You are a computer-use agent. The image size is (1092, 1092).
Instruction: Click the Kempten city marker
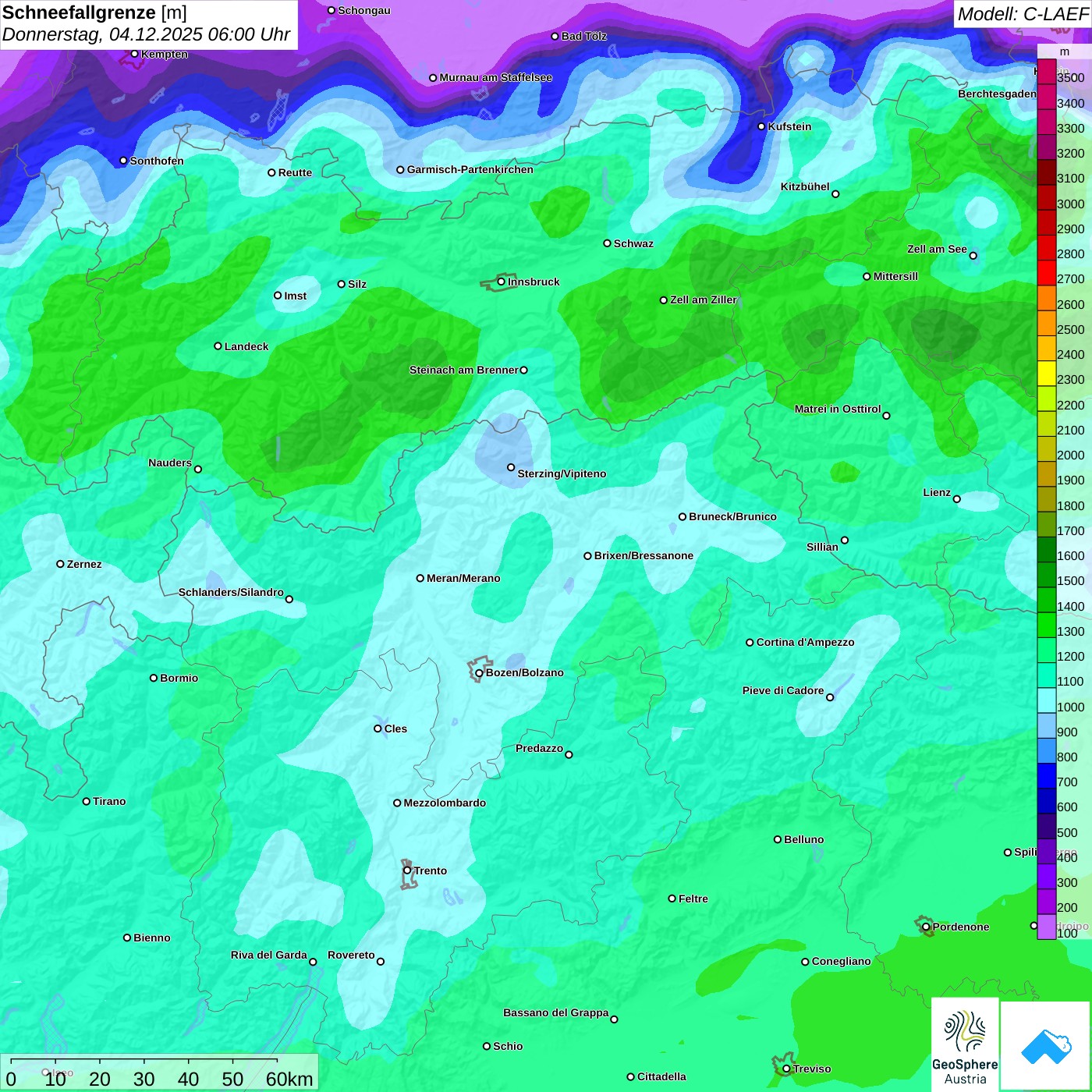click(x=134, y=54)
